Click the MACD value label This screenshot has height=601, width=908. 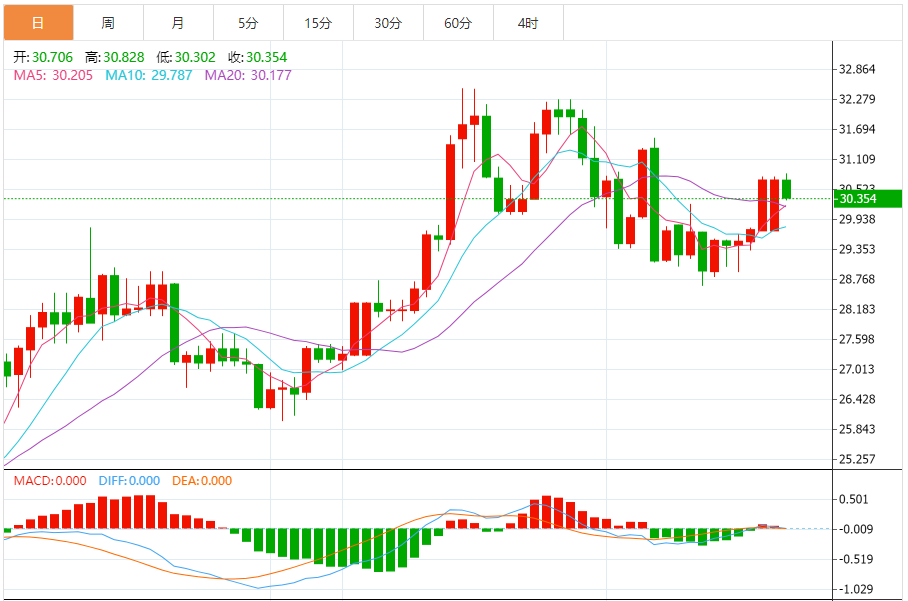click(x=50, y=481)
